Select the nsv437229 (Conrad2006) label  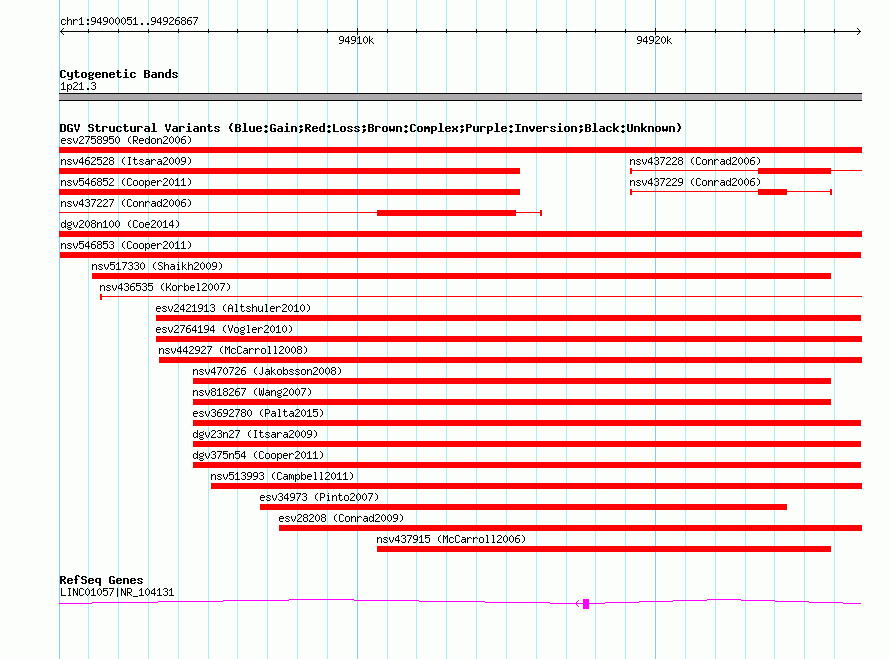(x=695, y=182)
